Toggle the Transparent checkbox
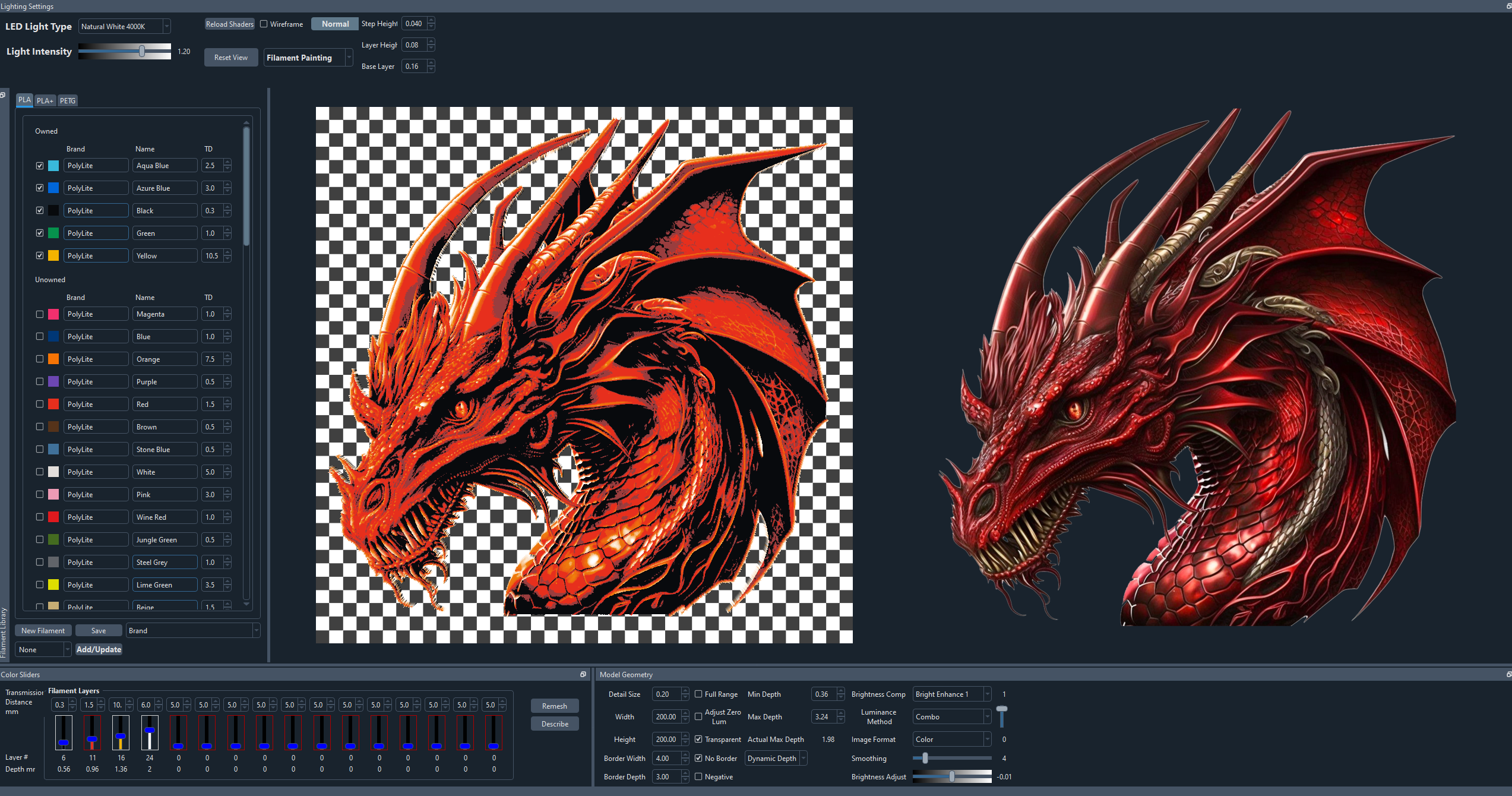This screenshot has height=796, width=1512. tap(698, 739)
